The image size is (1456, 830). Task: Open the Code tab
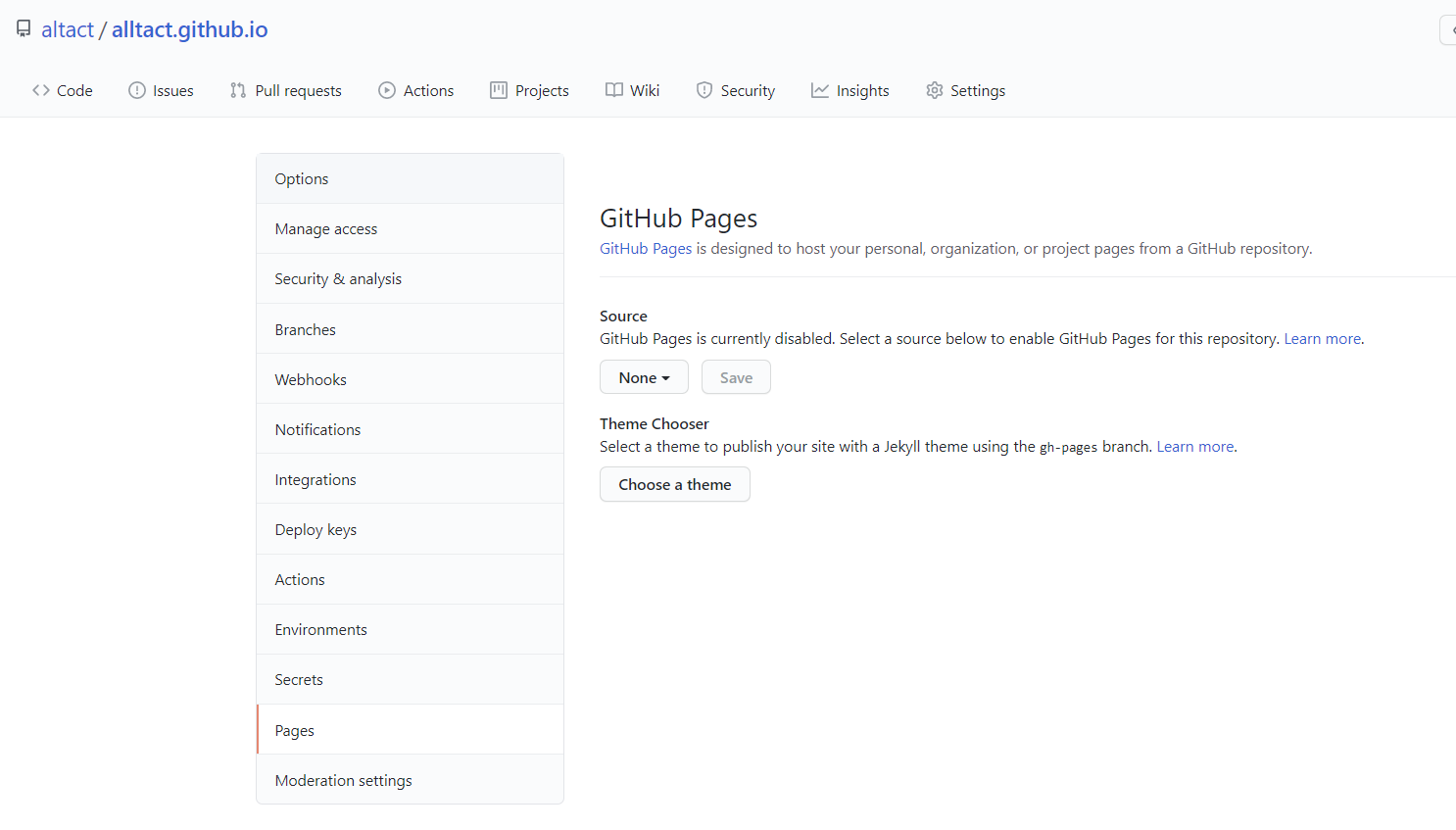63,90
